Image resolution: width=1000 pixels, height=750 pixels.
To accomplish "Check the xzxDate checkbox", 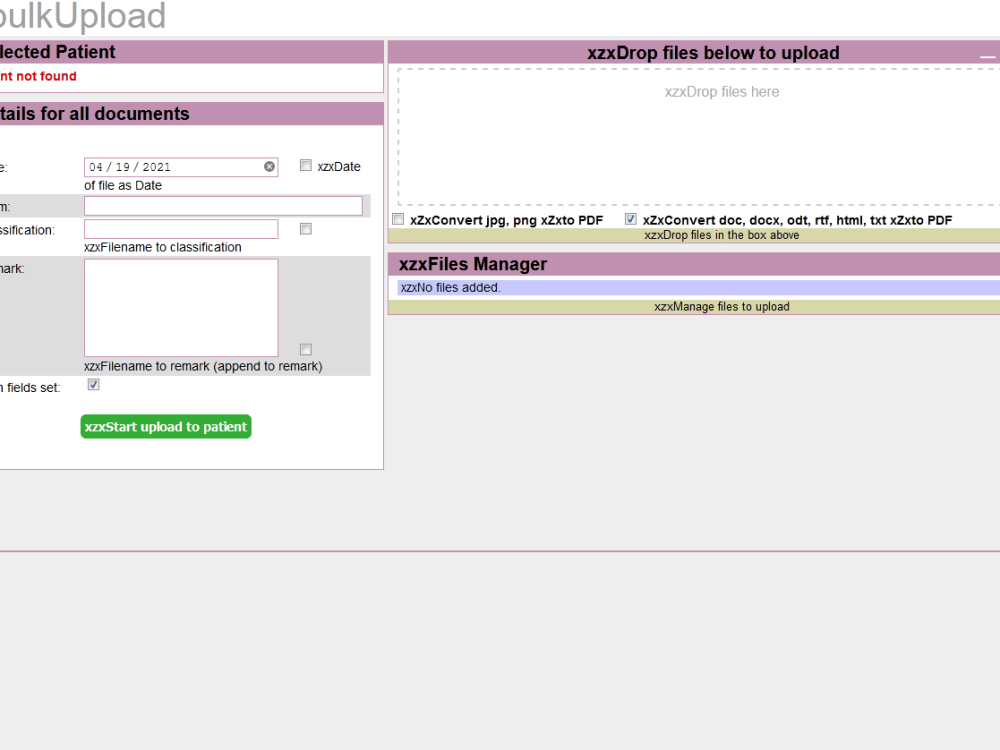I will point(306,165).
